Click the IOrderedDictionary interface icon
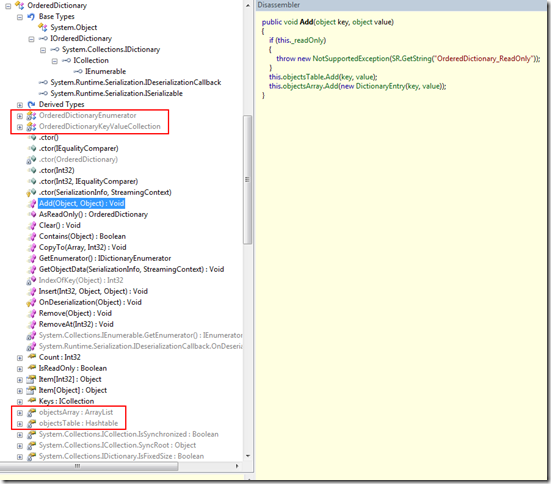 coord(43,38)
